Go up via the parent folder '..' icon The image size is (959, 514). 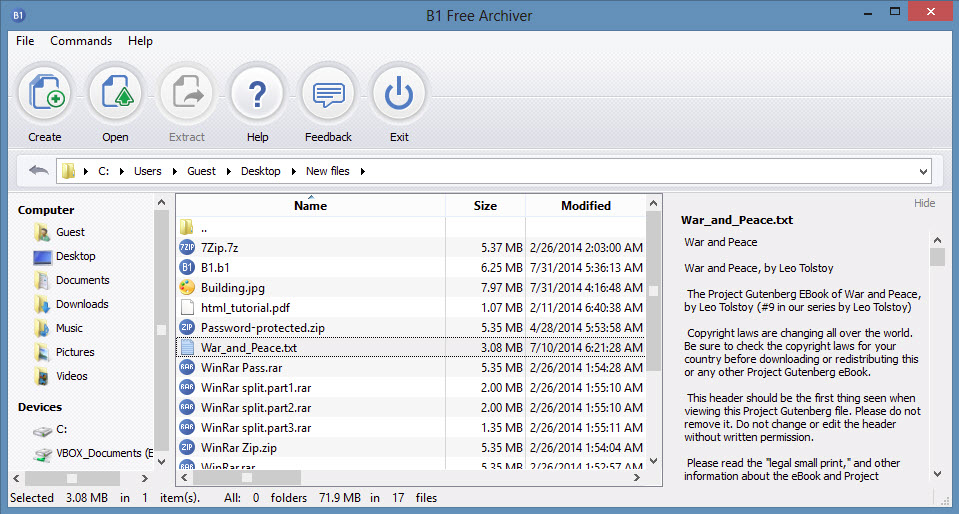pyautogui.click(x=187, y=228)
